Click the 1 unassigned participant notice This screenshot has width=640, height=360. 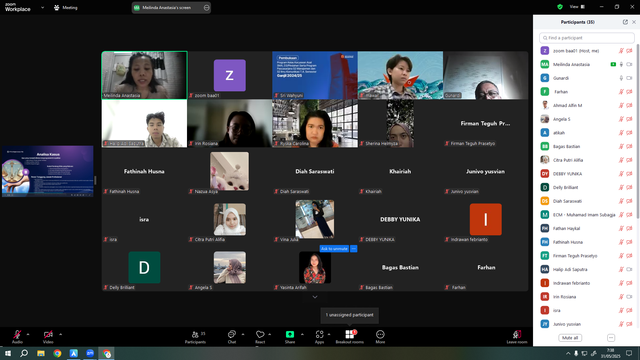(349, 315)
